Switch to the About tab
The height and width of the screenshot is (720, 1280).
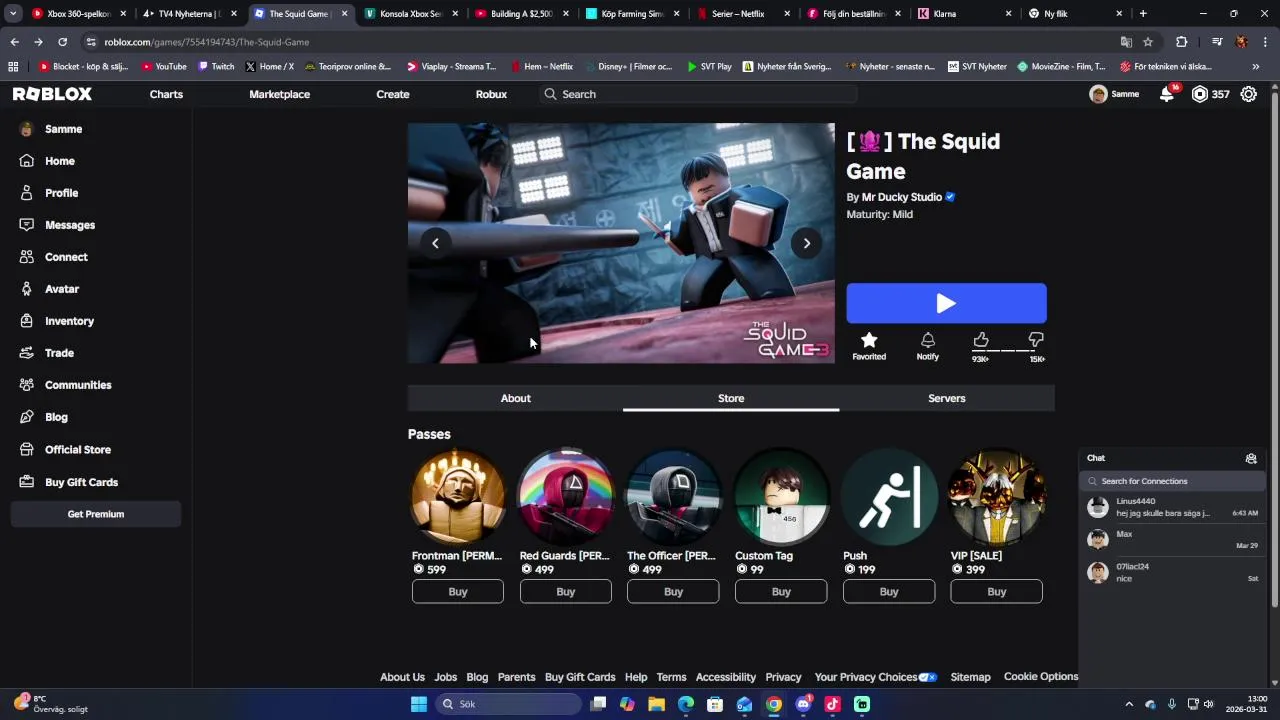click(515, 398)
